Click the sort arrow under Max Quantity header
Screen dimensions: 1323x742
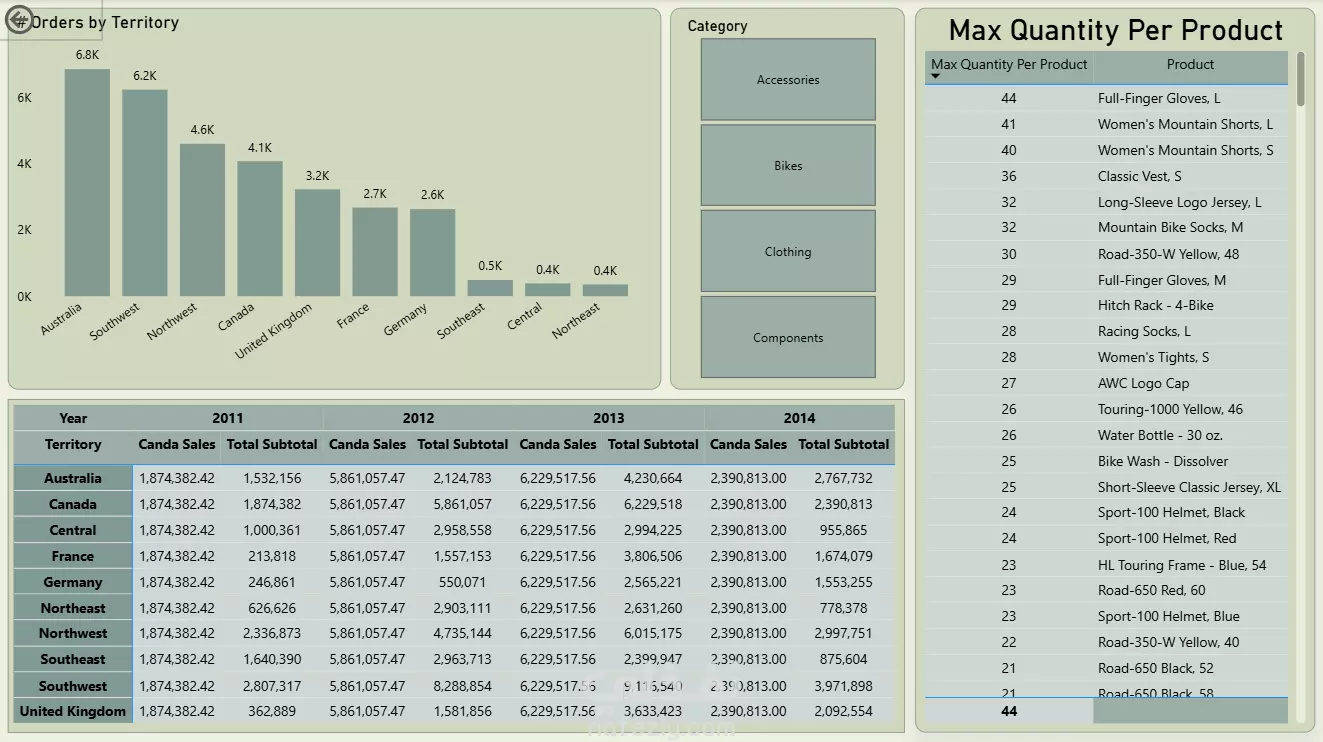coord(936,77)
